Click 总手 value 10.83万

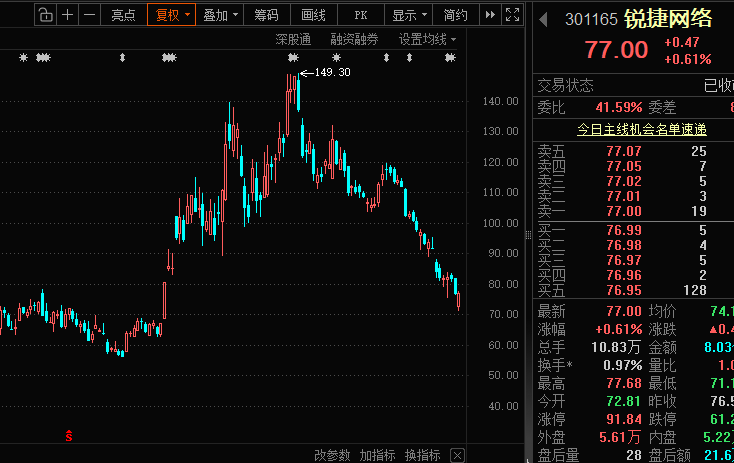pyautogui.click(x=616, y=347)
